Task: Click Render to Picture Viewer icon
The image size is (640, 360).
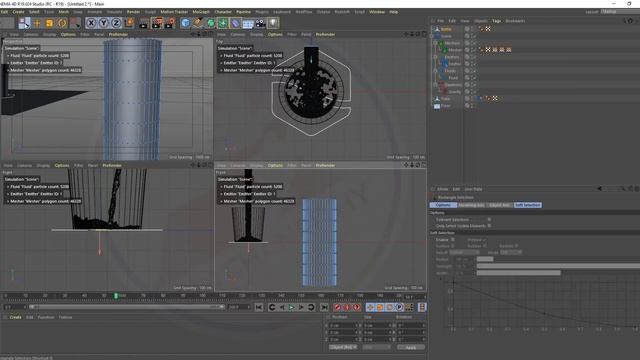Action: coord(157,23)
